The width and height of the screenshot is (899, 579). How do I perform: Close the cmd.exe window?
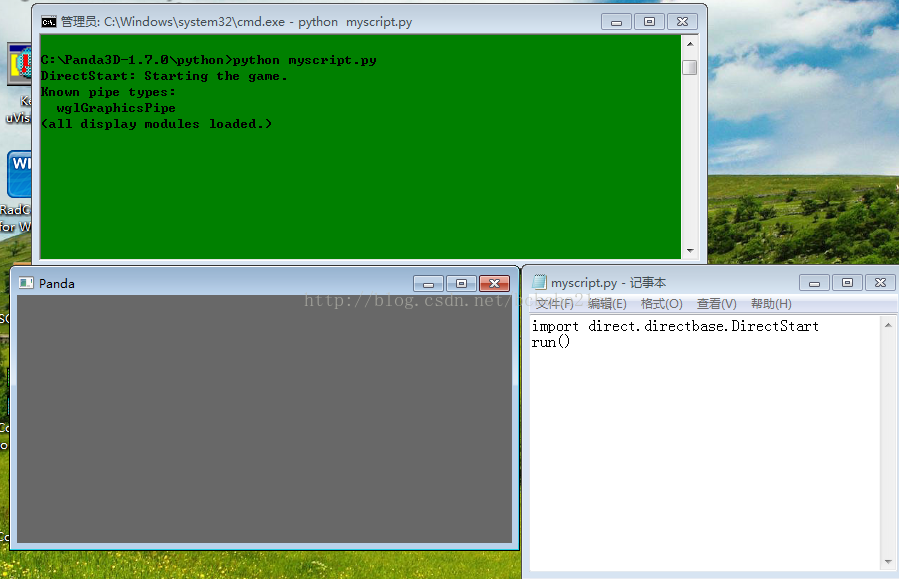pos(682,22)
